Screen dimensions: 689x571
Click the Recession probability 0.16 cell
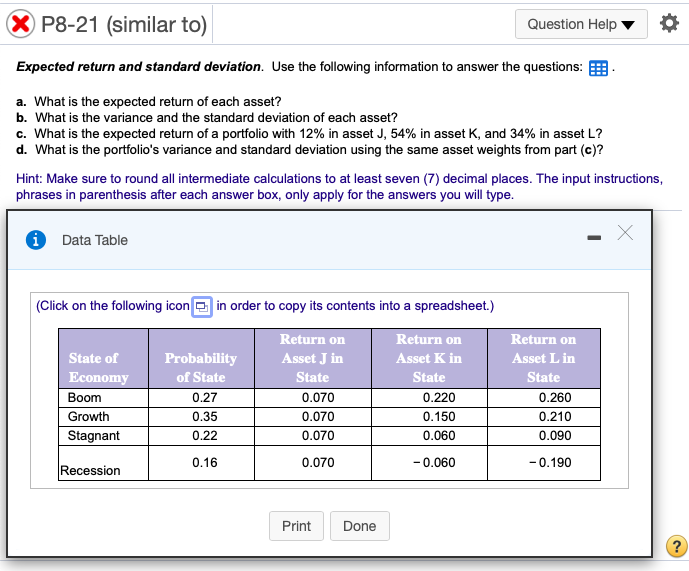(x=204, y=463)
